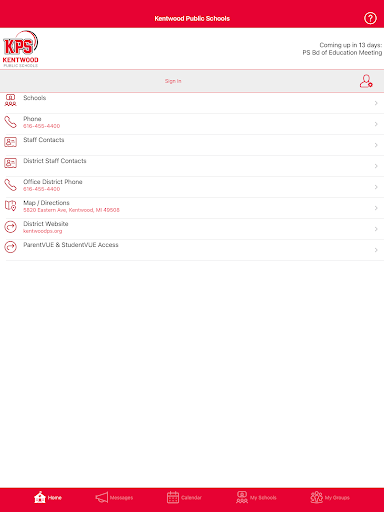Click the District Website arrow icon

pos(10,227)
